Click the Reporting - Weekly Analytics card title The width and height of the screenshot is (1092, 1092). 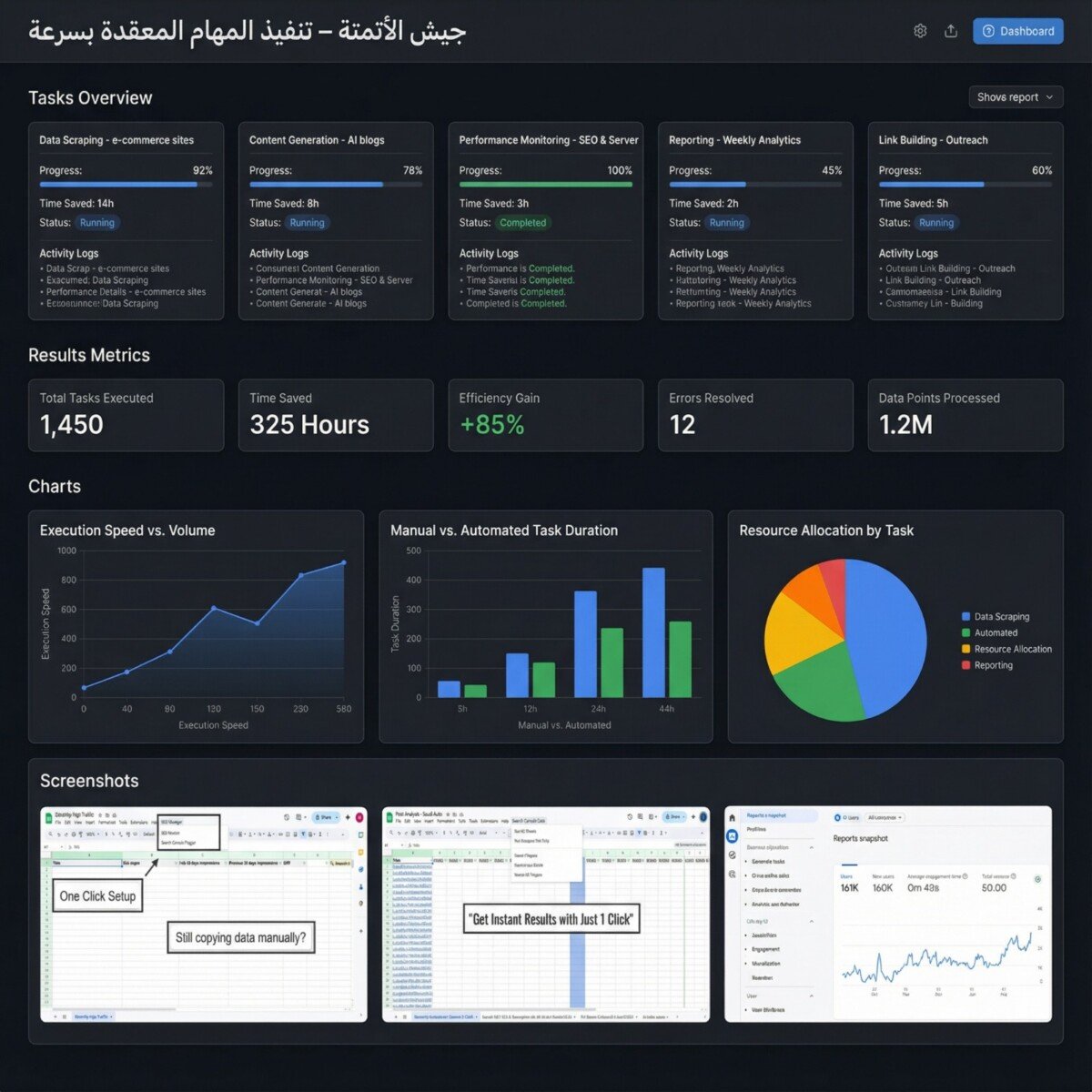point(734,140)
